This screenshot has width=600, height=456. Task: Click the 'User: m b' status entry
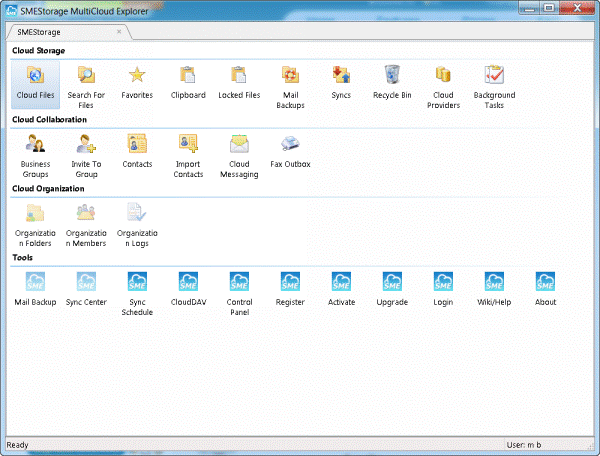pyautogui.click(x=524, y=445)
